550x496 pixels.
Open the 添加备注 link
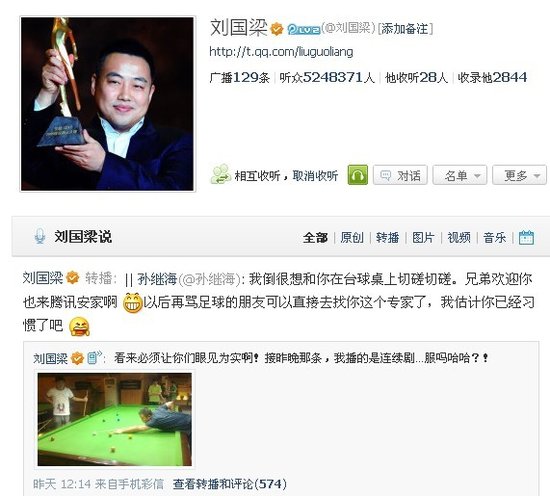(x=405, y=29)
